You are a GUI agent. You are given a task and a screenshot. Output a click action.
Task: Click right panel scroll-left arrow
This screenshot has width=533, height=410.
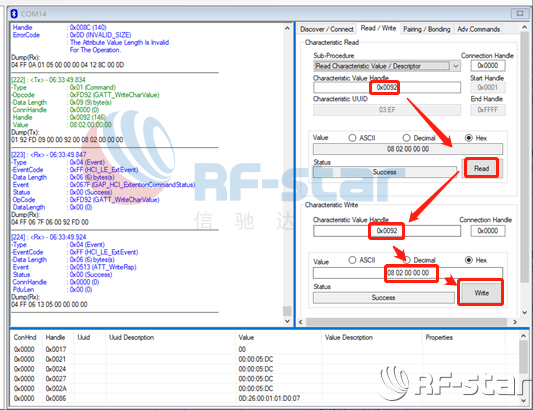coord(300,322)
